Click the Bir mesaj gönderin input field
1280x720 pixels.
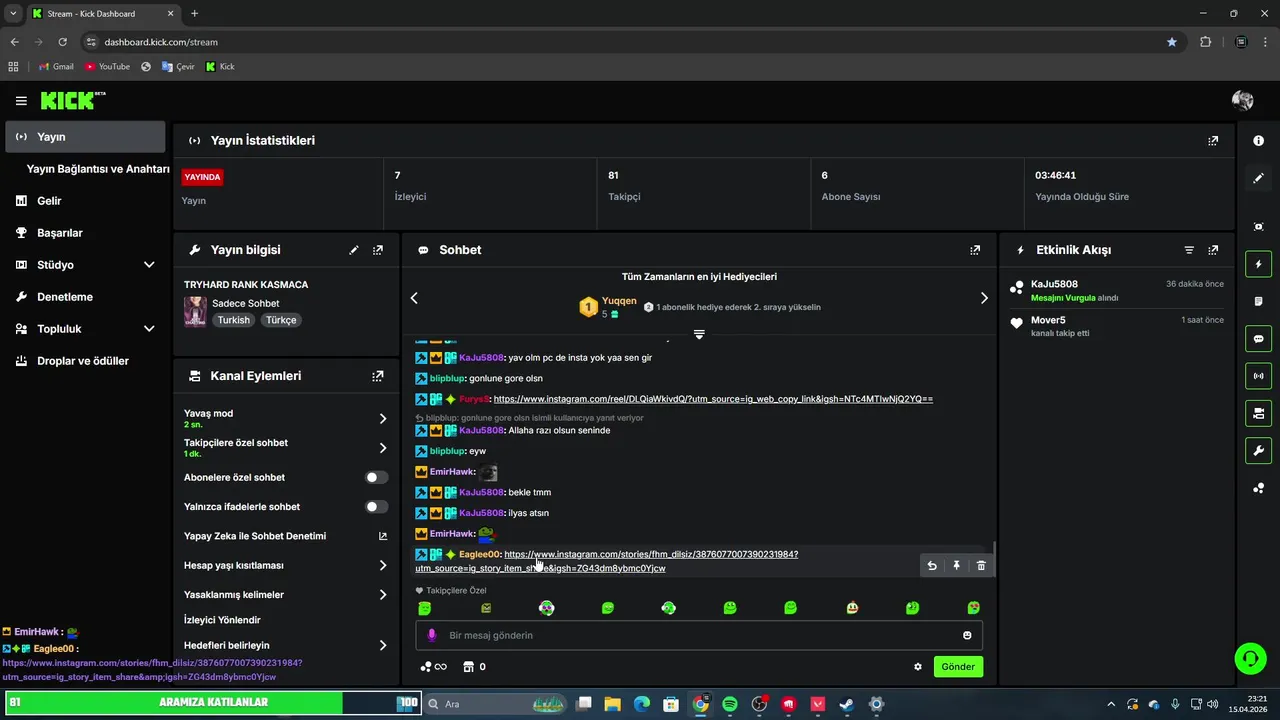(699, 635)
